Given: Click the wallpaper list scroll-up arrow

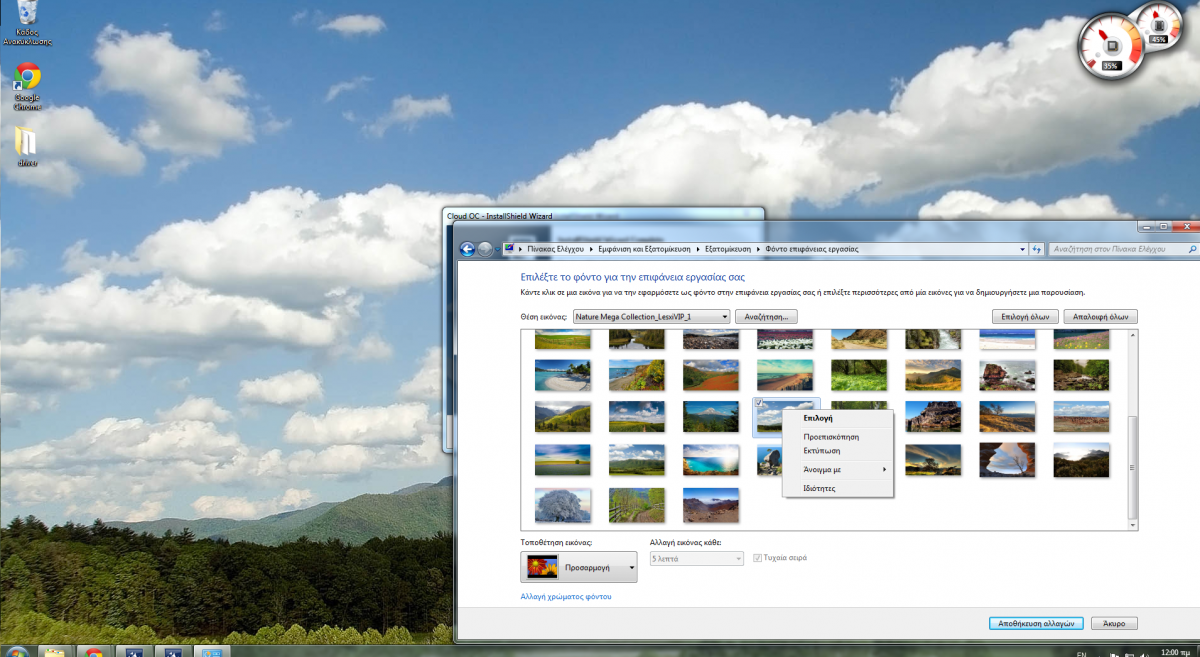Looking at the screenshot, I should coord(1133,335).
